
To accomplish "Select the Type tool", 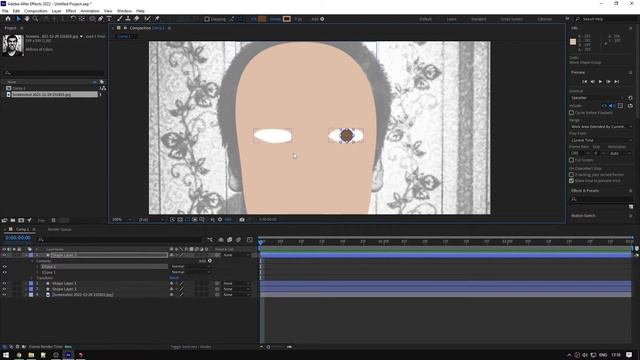I will (x=109, y=19).
